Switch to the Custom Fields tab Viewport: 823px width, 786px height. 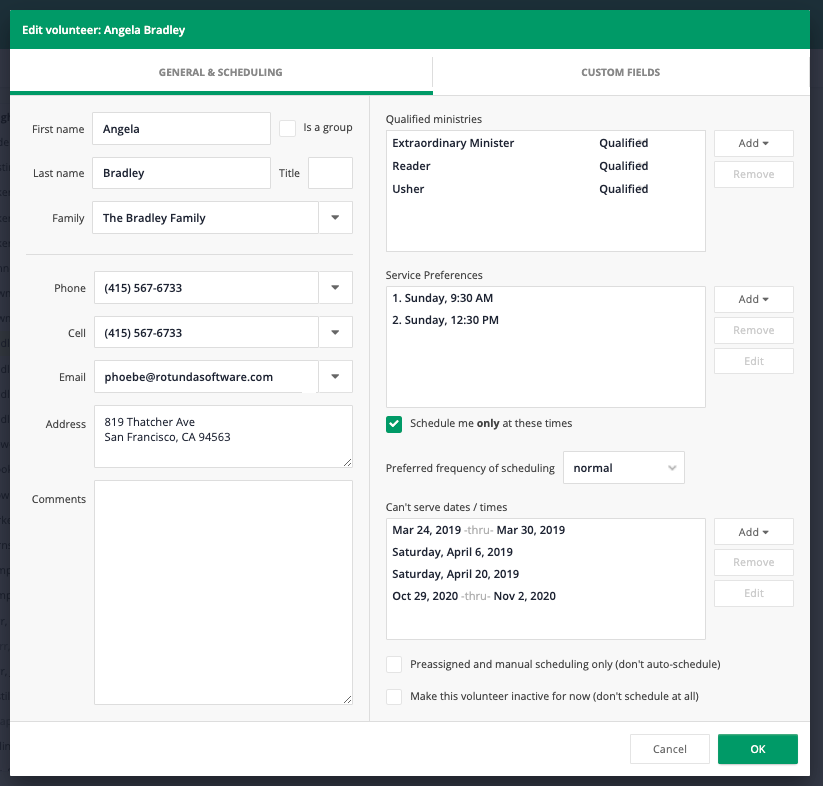click(620, 73)
